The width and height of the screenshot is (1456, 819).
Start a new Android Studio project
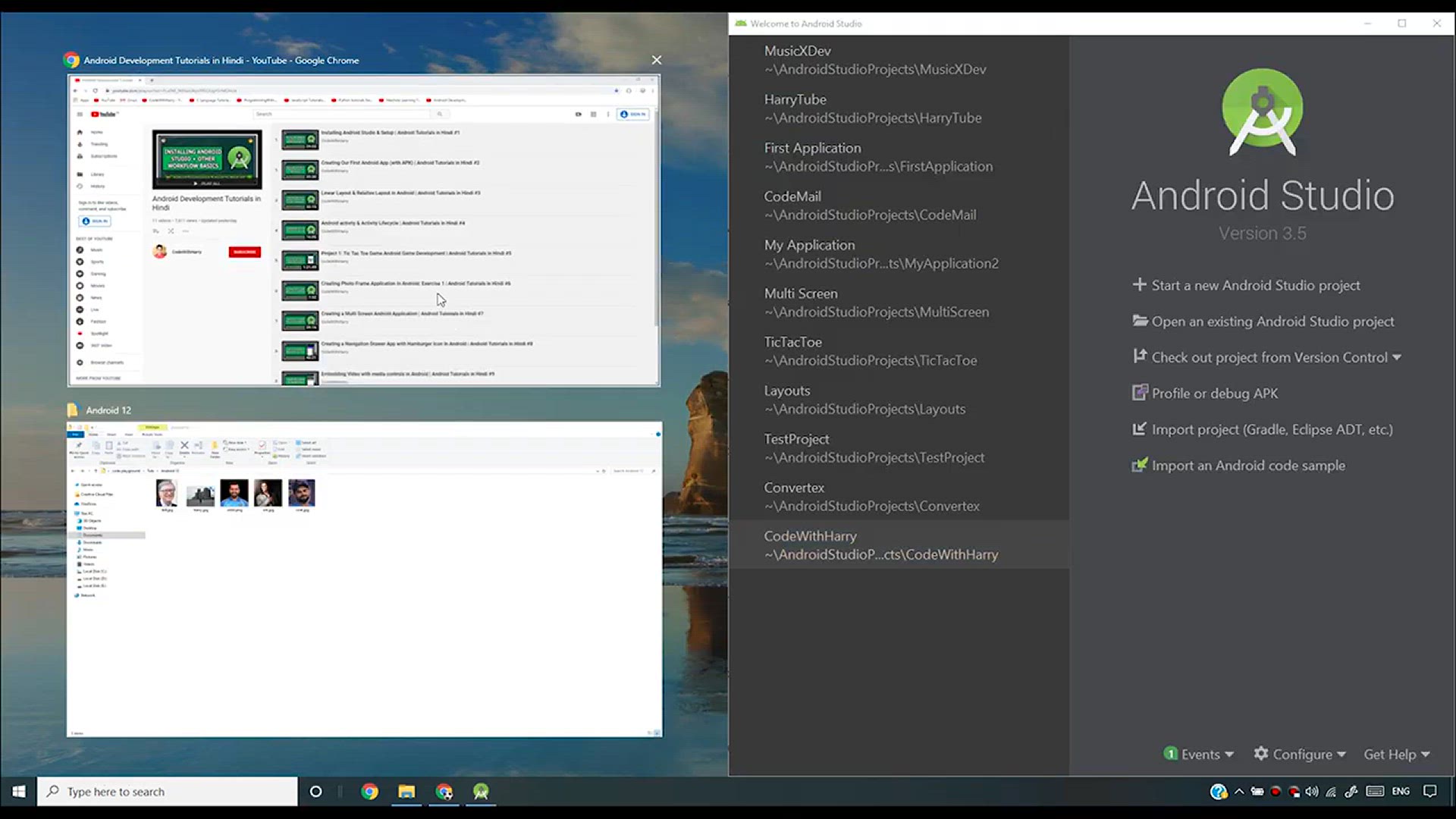pos(1246,285)
